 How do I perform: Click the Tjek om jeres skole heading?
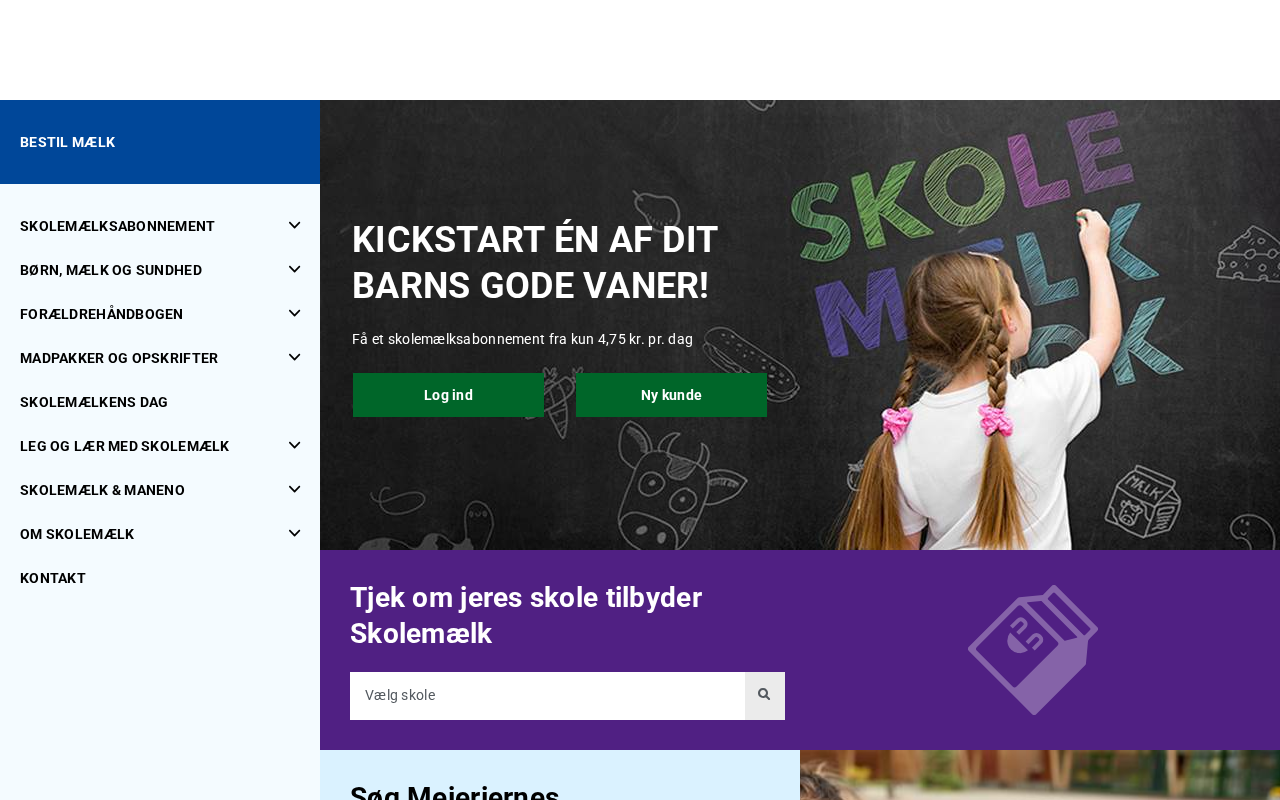tap(526, 615)
